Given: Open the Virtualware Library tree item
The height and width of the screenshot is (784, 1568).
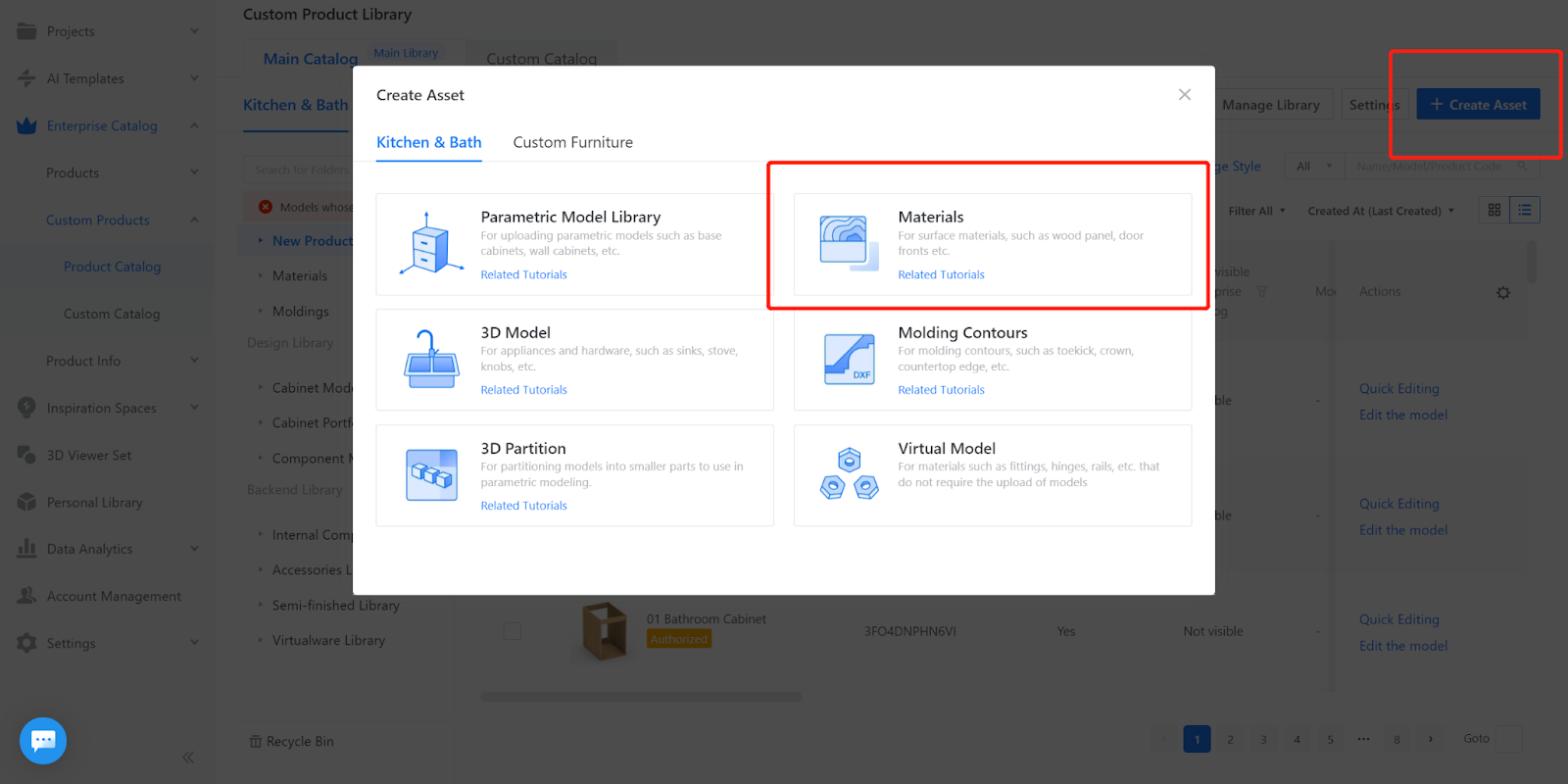Looking at the screenshot, I should pos(328,641).
